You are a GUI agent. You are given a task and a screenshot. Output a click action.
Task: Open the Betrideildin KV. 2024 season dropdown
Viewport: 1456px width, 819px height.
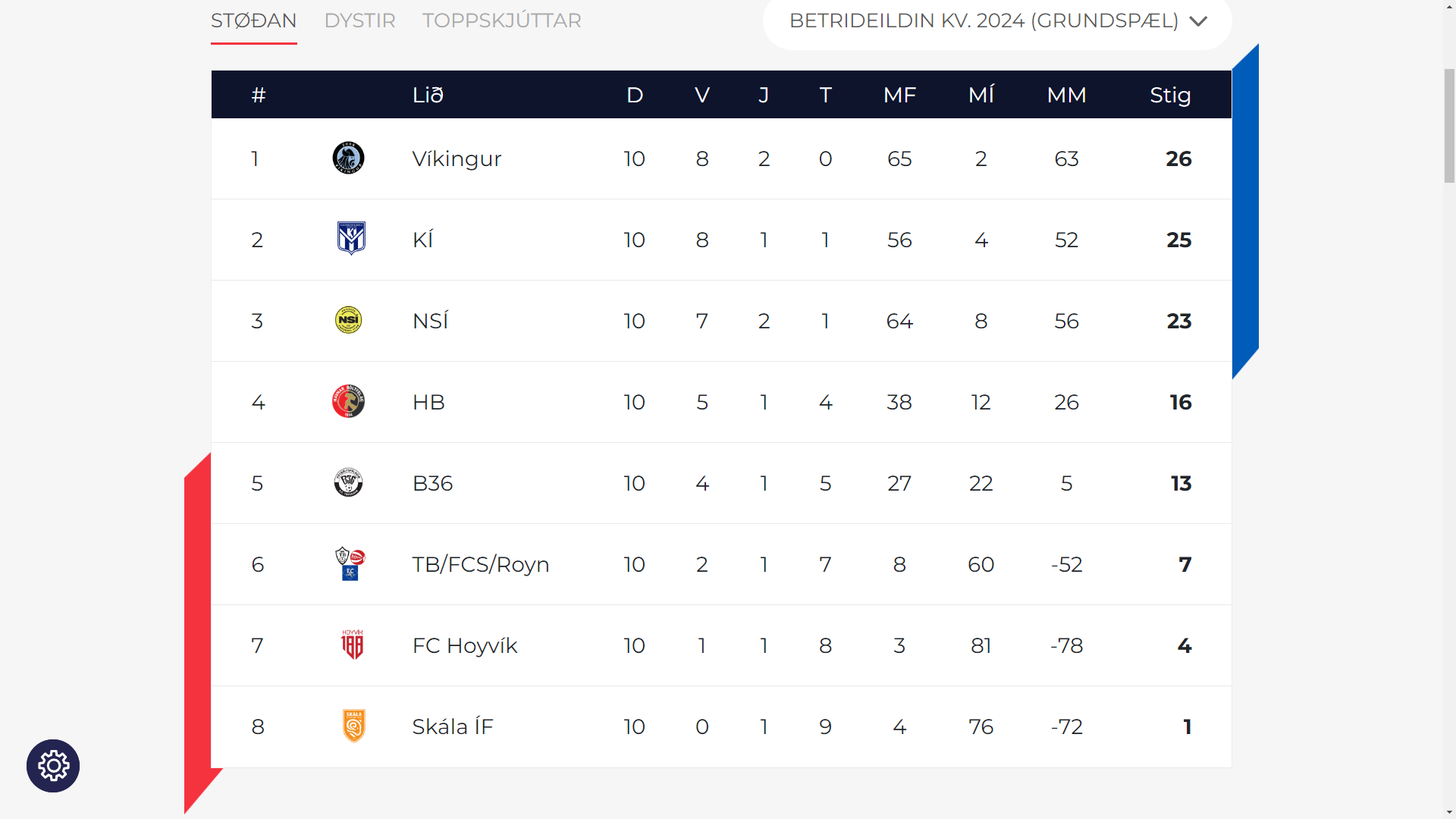pyautogui.click(x=997, y=21)
